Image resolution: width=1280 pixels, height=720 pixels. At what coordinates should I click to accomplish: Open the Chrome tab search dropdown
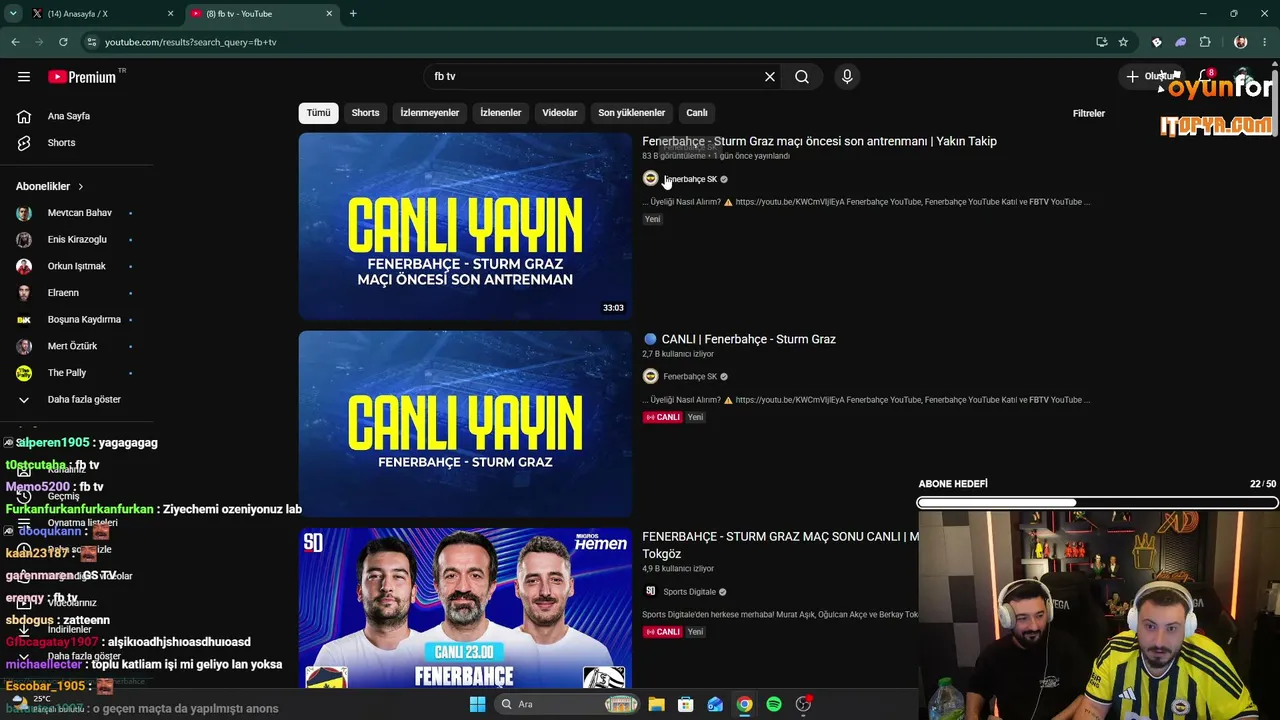click(13, 14)
